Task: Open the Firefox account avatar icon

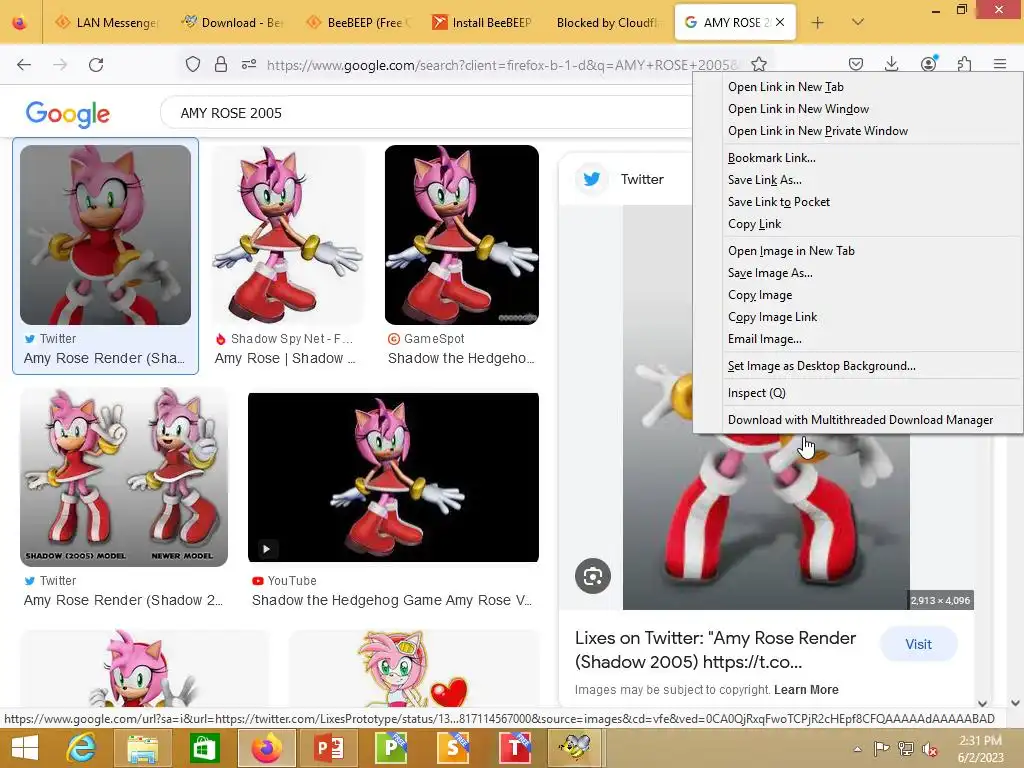Action: coord(928,63)
